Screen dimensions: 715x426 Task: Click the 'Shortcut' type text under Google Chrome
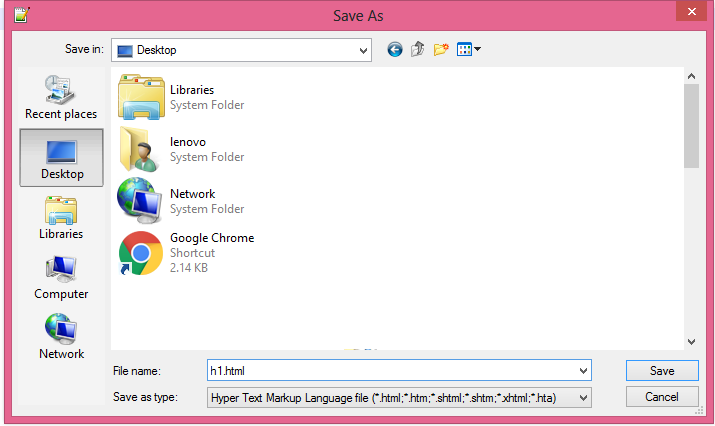(192, 253)
